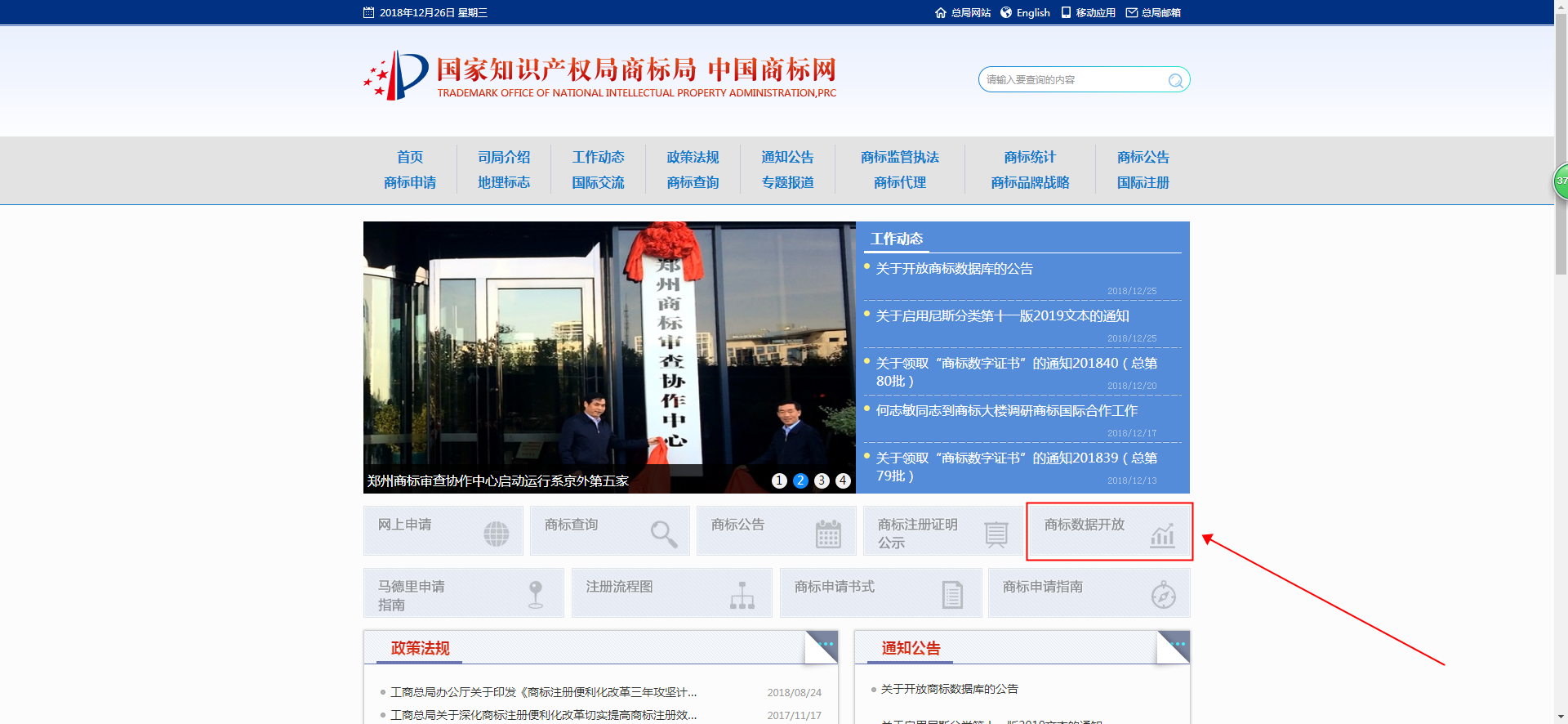The height and width of the screenshot is (724, 1568).
Task: Show carousel slide 2
Action: 800,480
